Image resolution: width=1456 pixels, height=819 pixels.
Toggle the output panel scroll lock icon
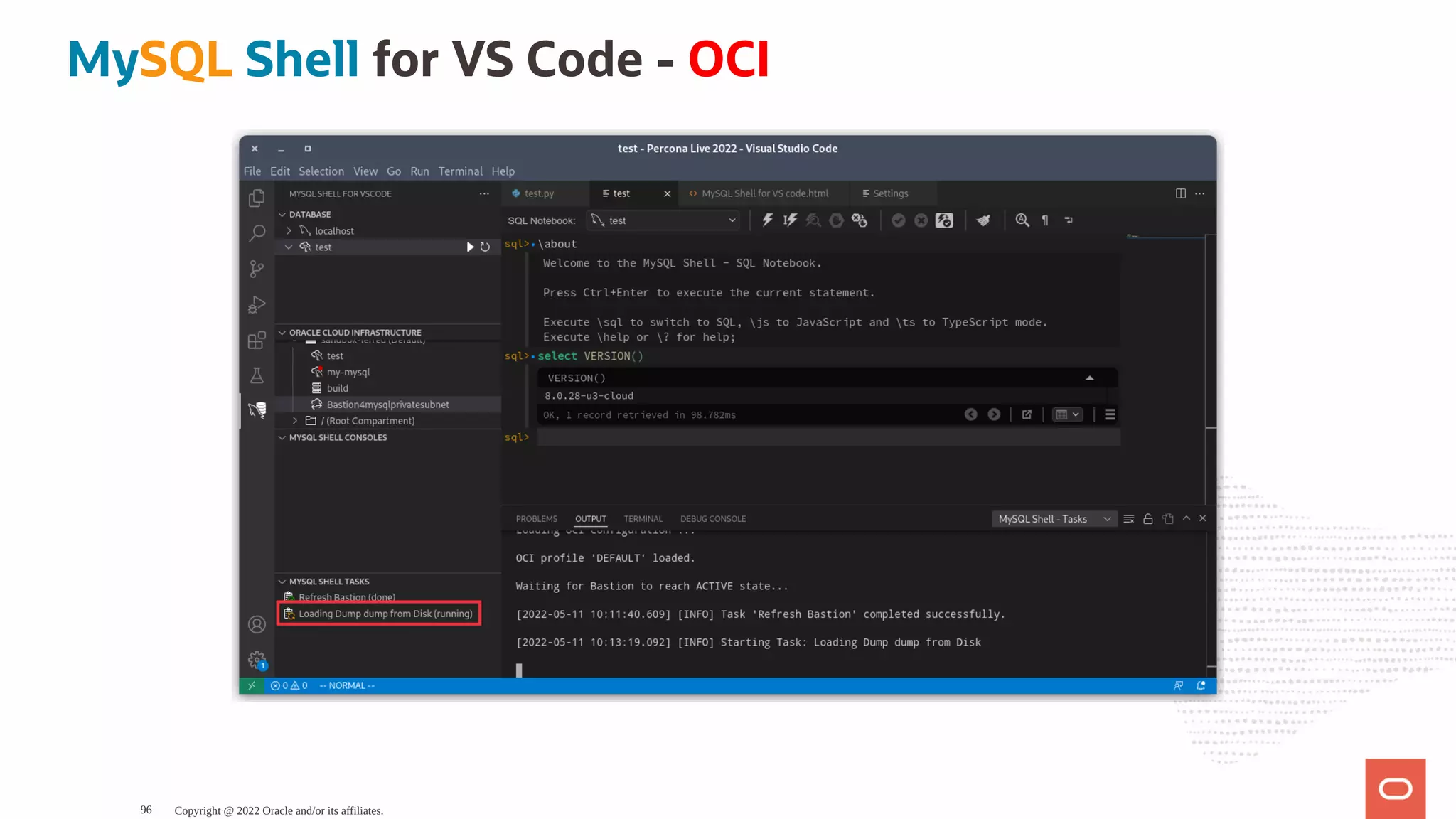1147,519
